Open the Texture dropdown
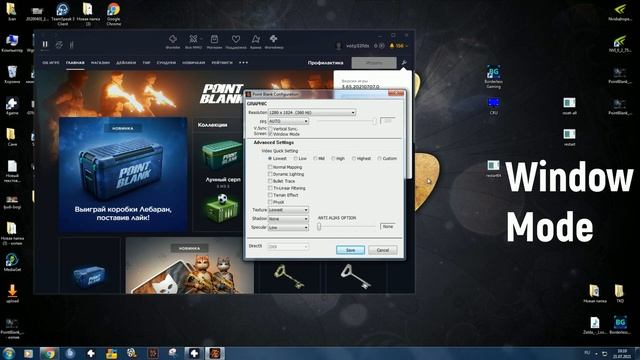The image size is (640, 360). click(x=288, y=210)
